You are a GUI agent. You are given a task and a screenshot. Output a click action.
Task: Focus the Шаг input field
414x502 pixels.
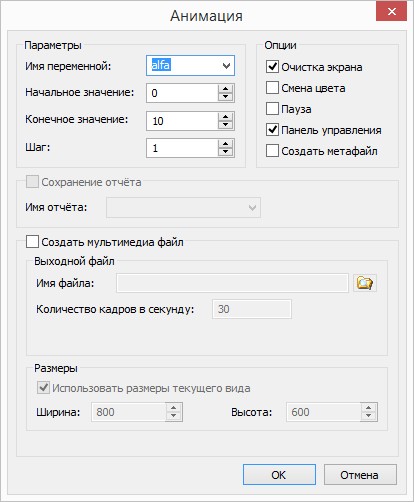pyautogui.click(x=182, y=148)
